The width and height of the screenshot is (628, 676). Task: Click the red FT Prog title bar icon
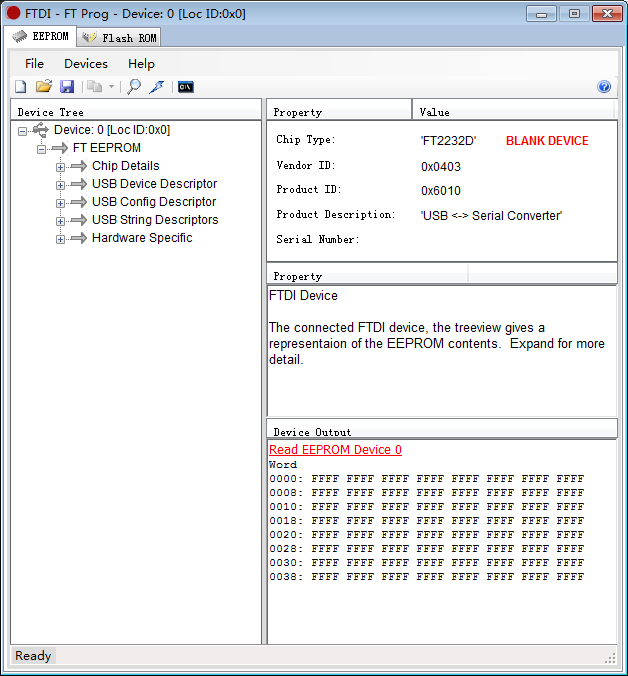click(13, 13)
